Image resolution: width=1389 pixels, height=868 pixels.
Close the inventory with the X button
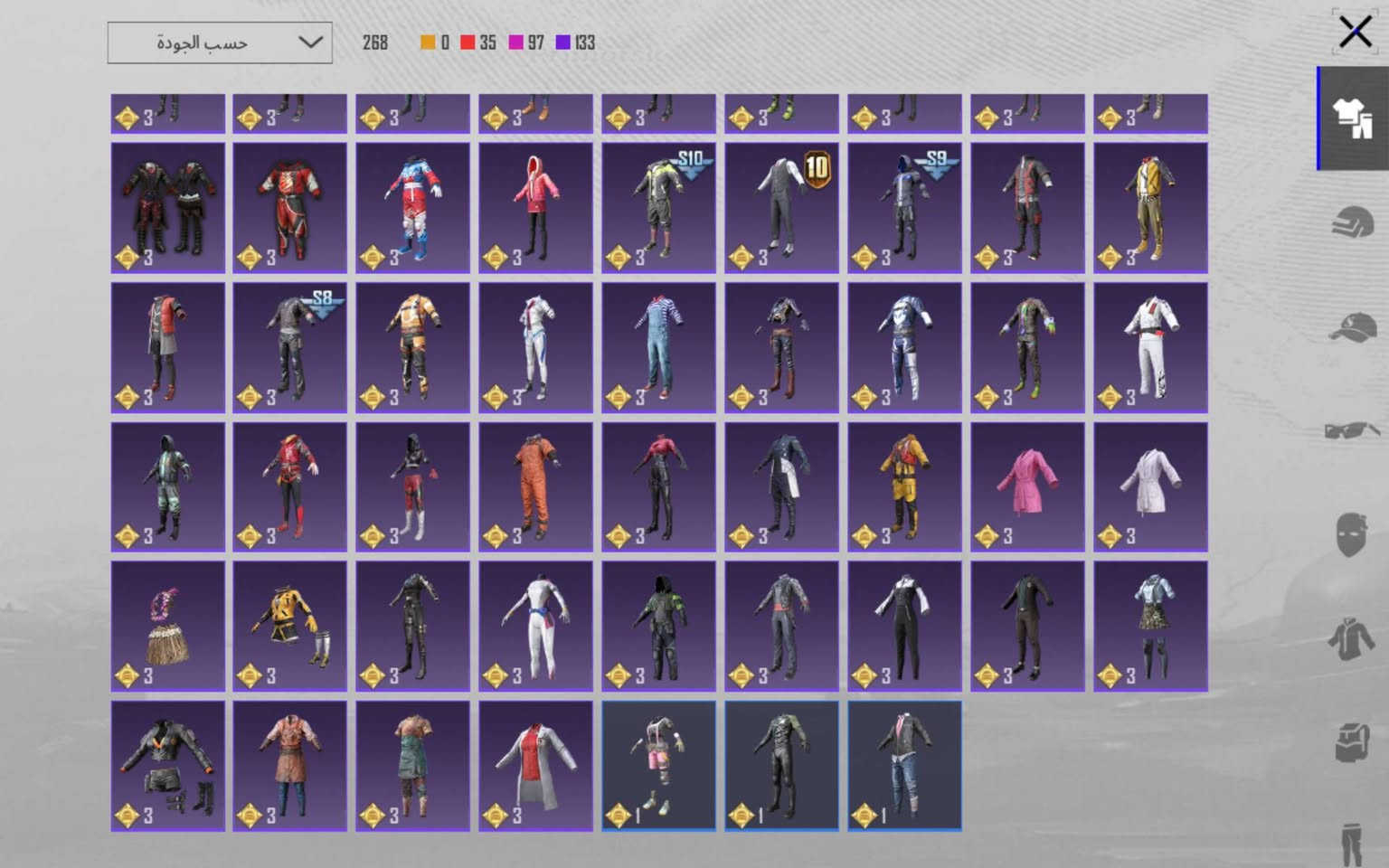(x=1355, y=32)
